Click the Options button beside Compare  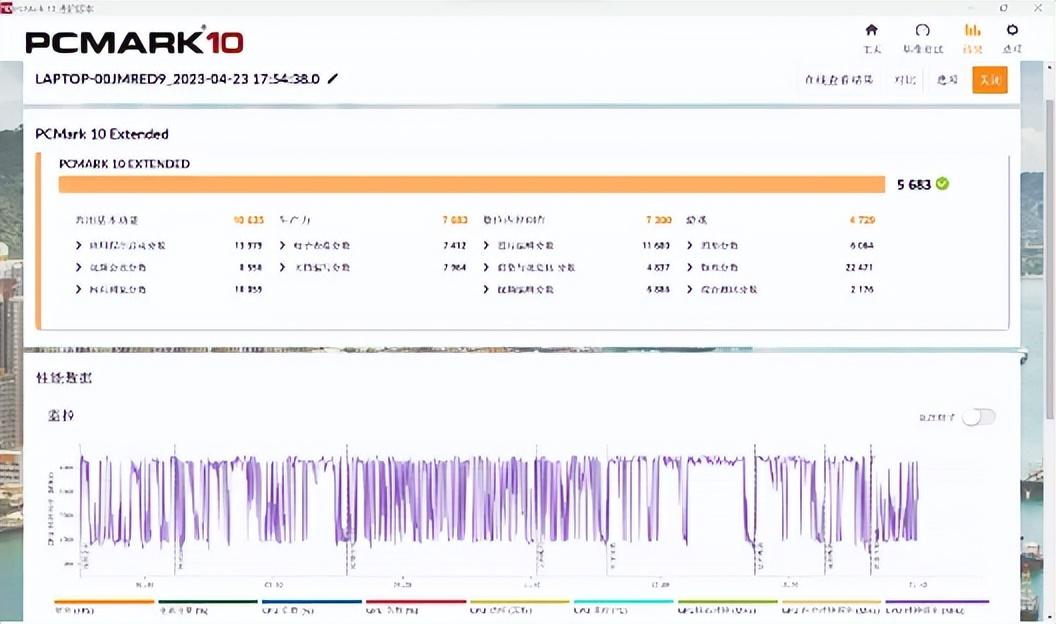pyautogui.click(x=947, y=79)
